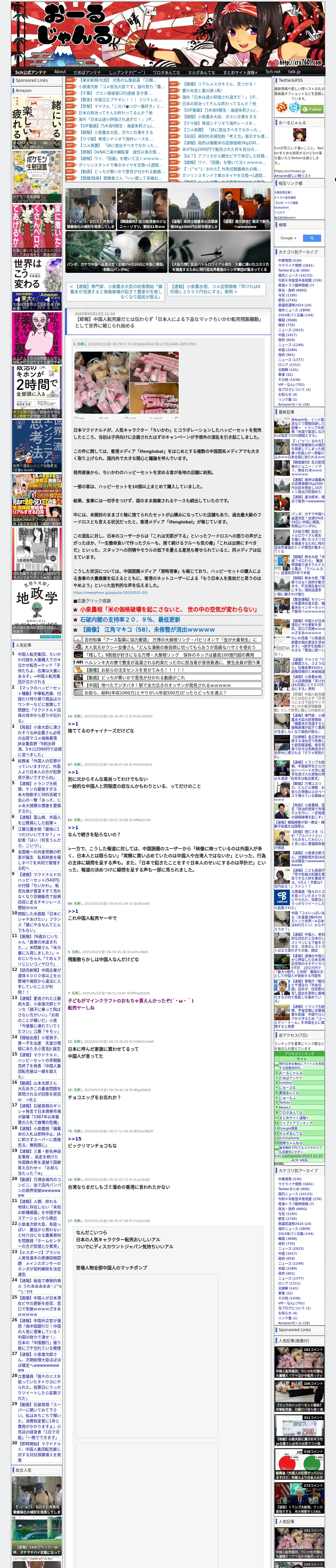This screenshot has height=1568, width=336.
Task: Open 5ch.net in navigation bar
Action: (273, 71)
